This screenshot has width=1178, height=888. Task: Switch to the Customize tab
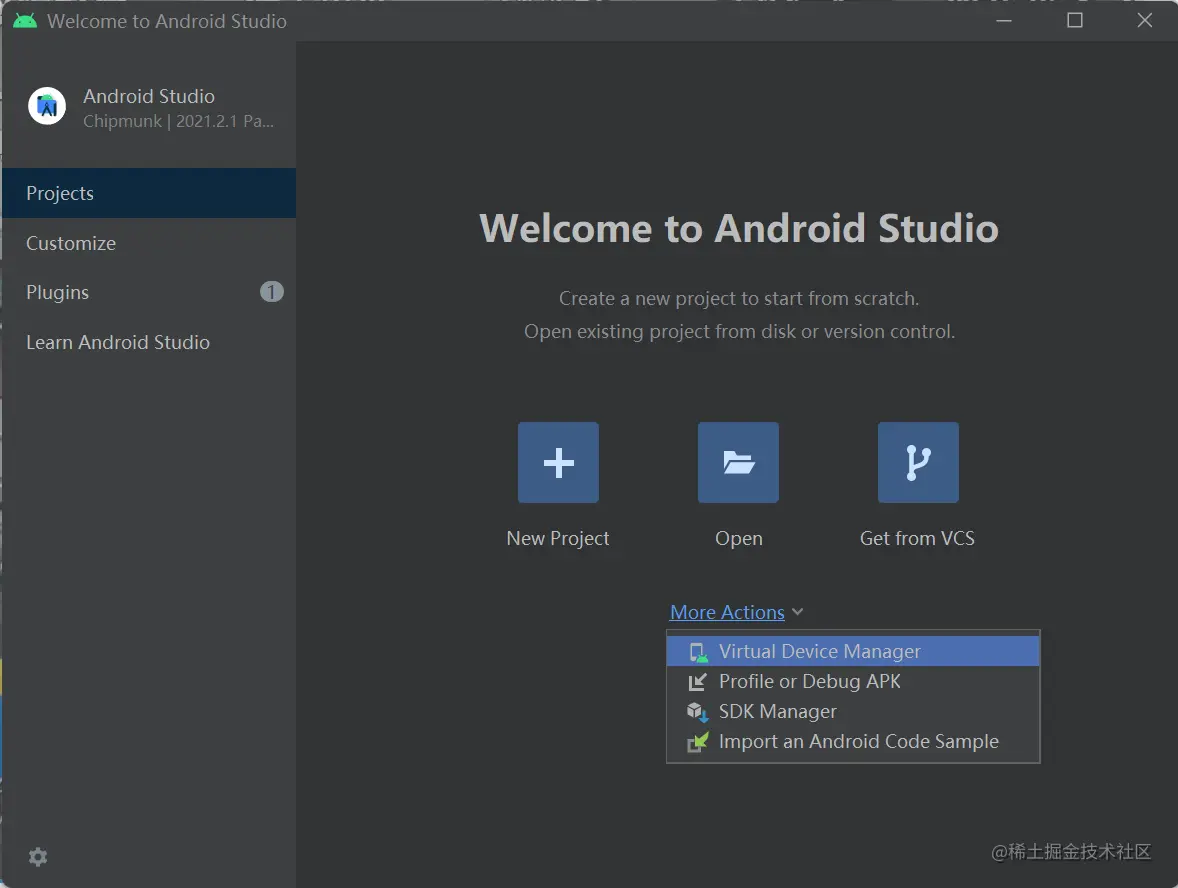[x=149, y=243]
